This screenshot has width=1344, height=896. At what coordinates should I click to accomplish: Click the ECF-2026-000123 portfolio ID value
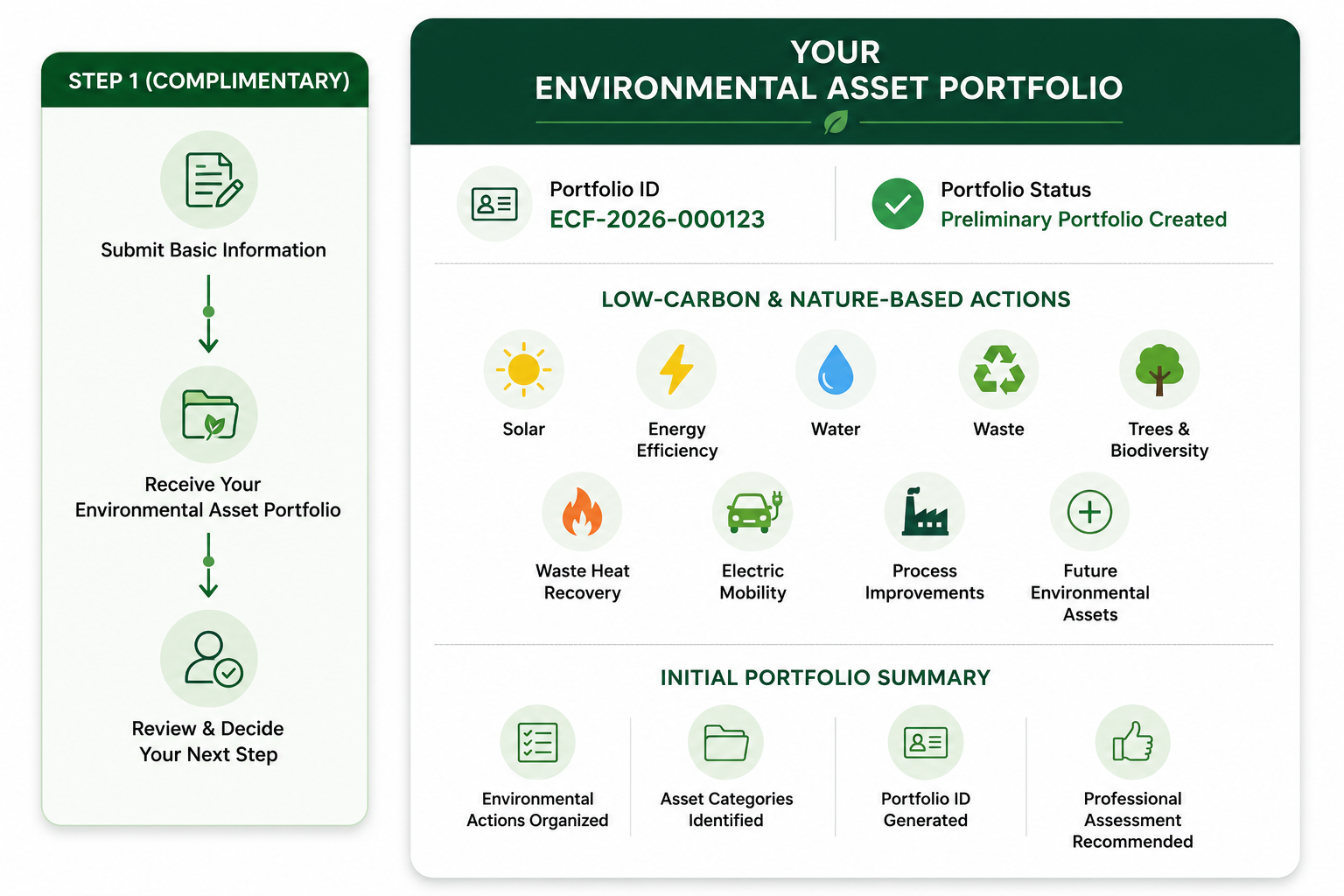pyautogui.click(x=657, y=220)
